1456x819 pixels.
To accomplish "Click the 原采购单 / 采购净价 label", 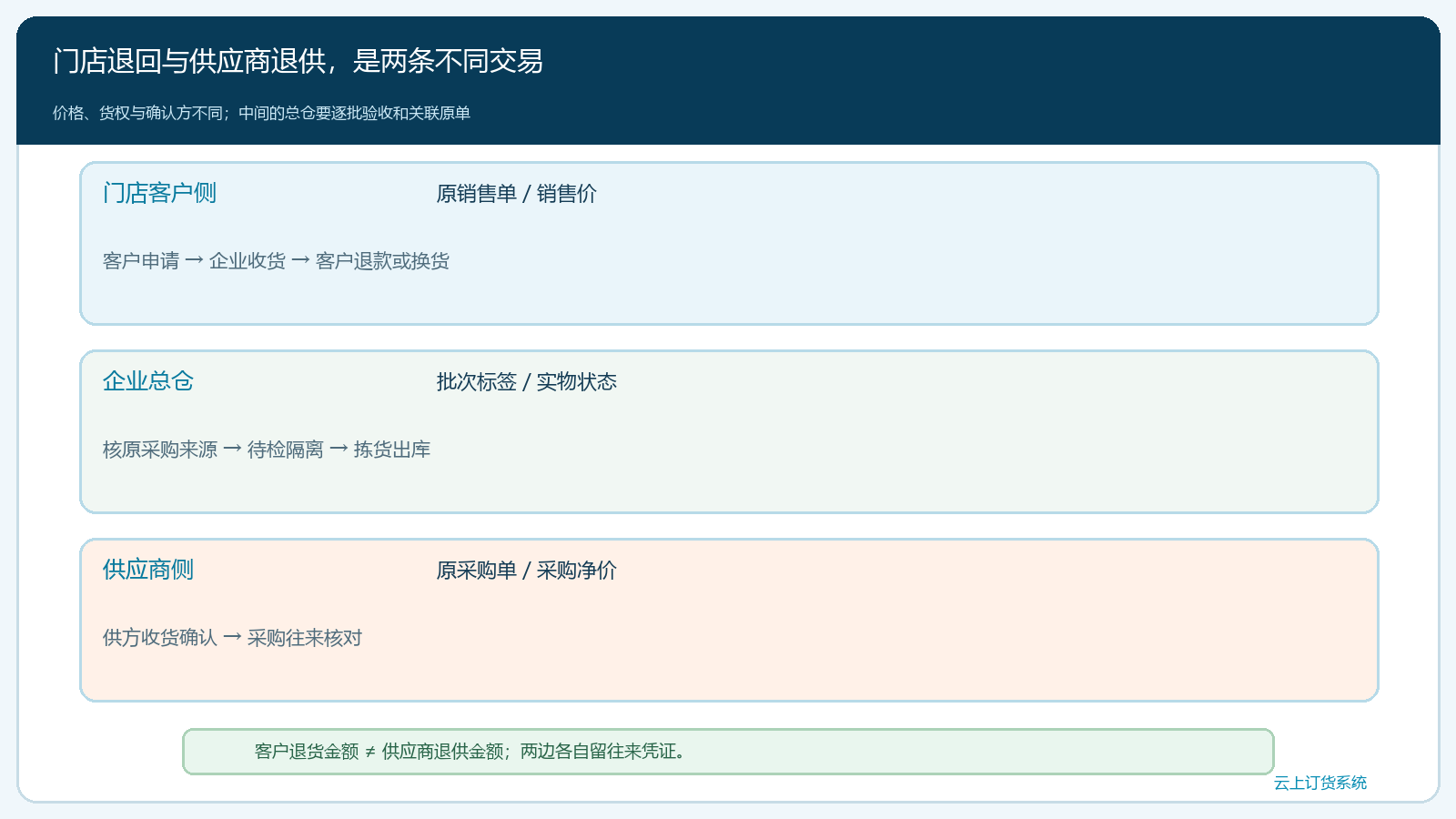I will point(526,571).
